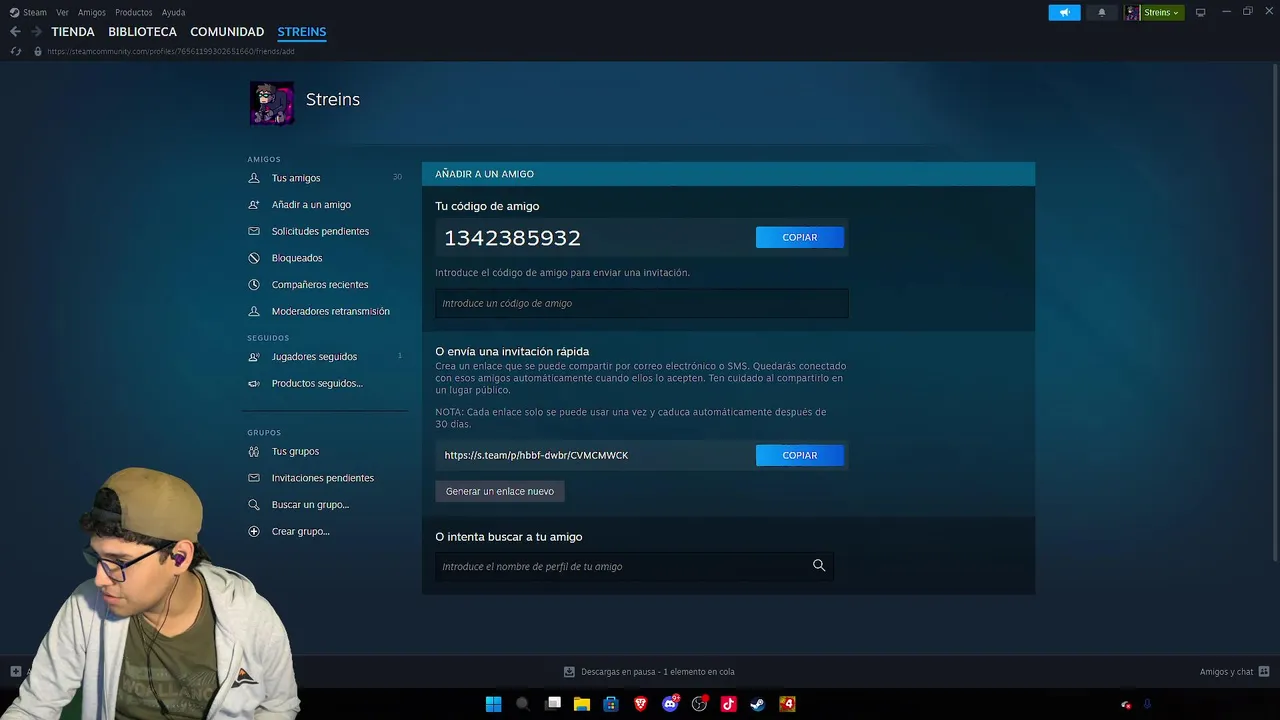The width and height of the screenshot is (1280, 720).
Task: Enter Big Picture mode via monitor icon
Action: click(x=1201, y=12)
